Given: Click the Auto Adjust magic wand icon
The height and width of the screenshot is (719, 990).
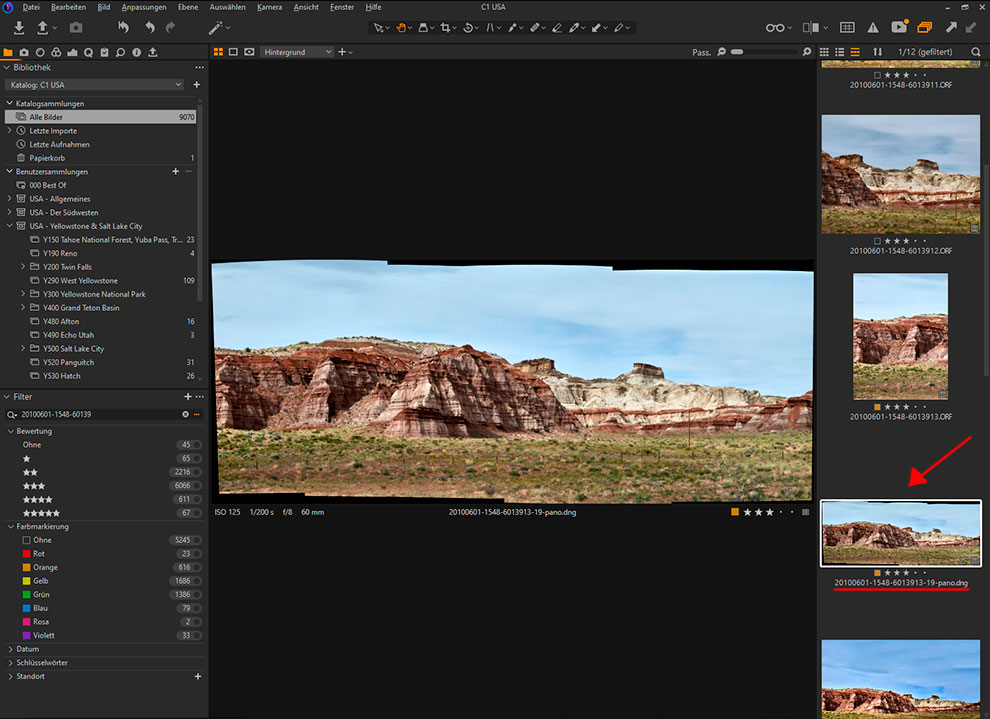Looking at the screenshot, I should tap(215, 28).
